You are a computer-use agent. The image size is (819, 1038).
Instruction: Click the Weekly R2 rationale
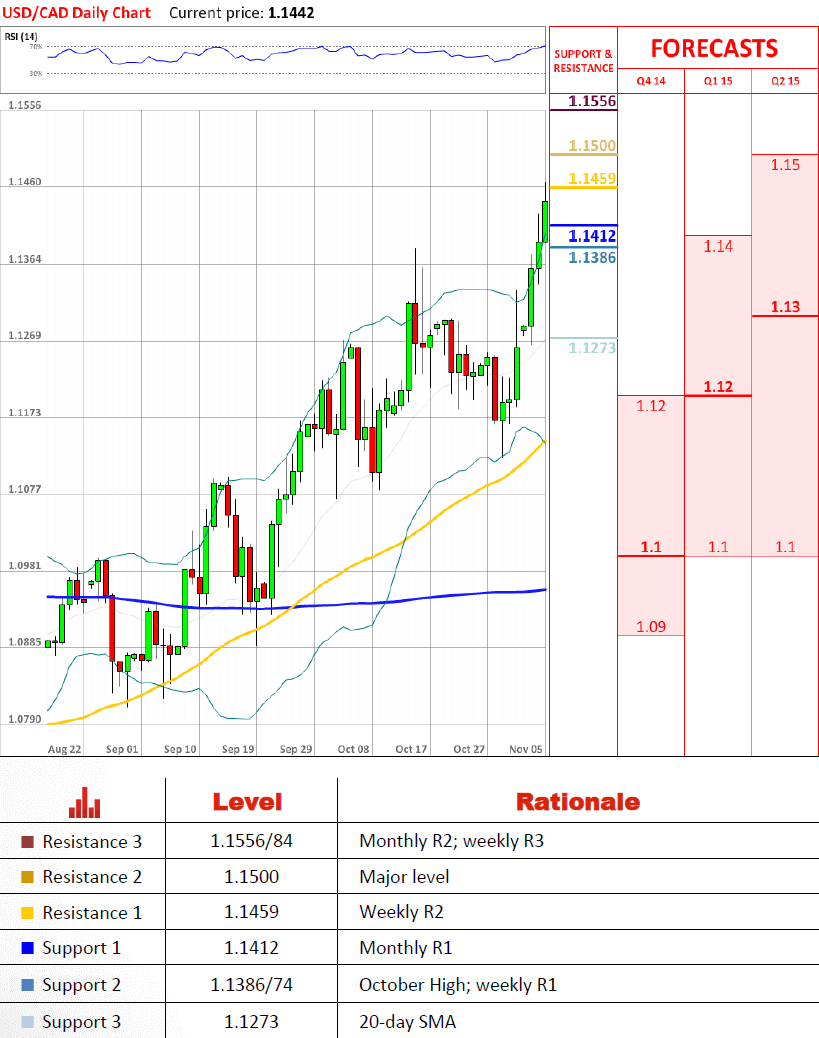(x=401, y=912)
